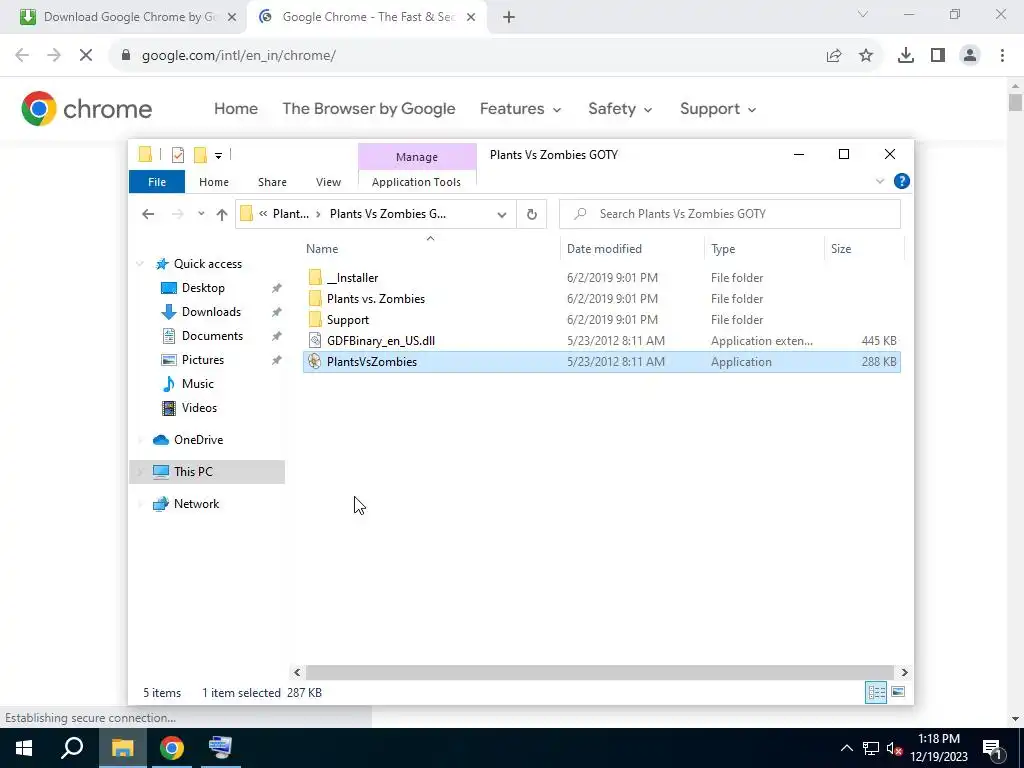Open the Application Tools tab
This screenshot has width=1024, height=768.
pos(416,182)
